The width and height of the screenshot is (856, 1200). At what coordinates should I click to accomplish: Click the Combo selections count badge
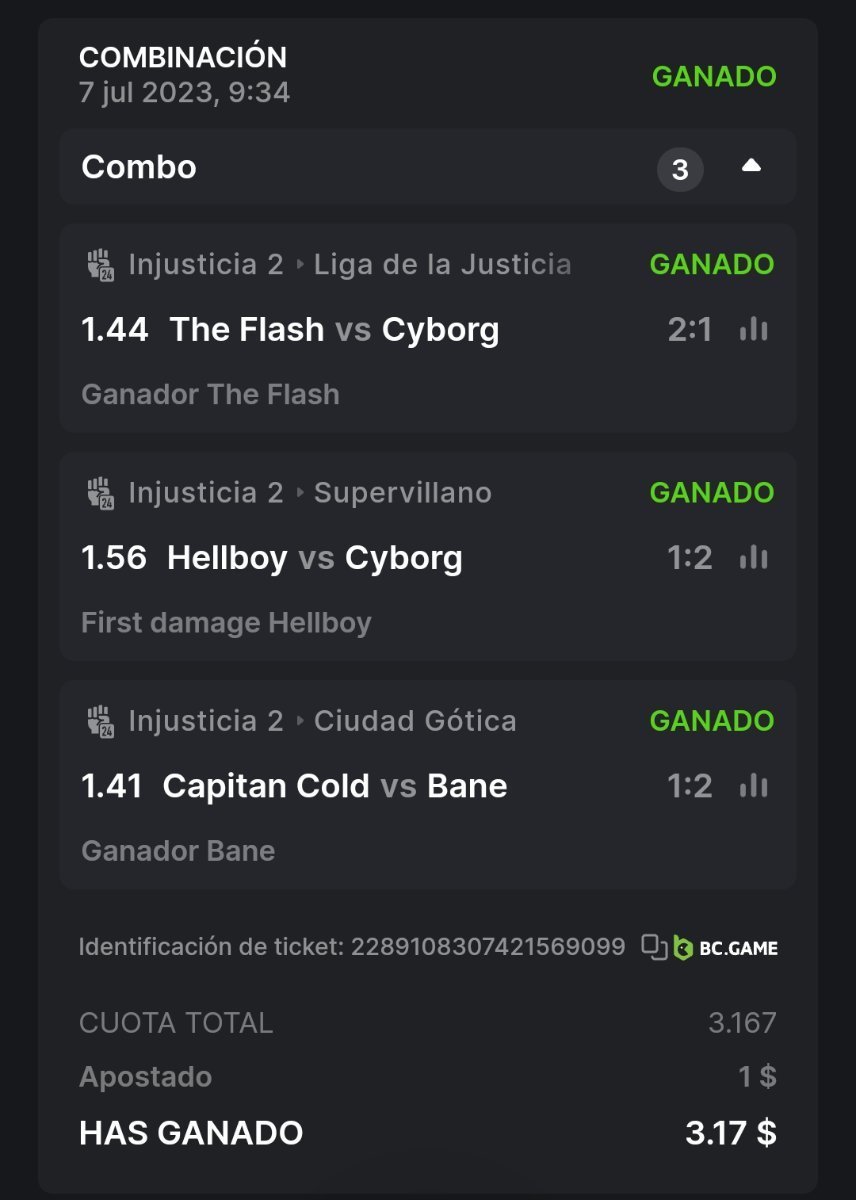click(x=680, y=170)
